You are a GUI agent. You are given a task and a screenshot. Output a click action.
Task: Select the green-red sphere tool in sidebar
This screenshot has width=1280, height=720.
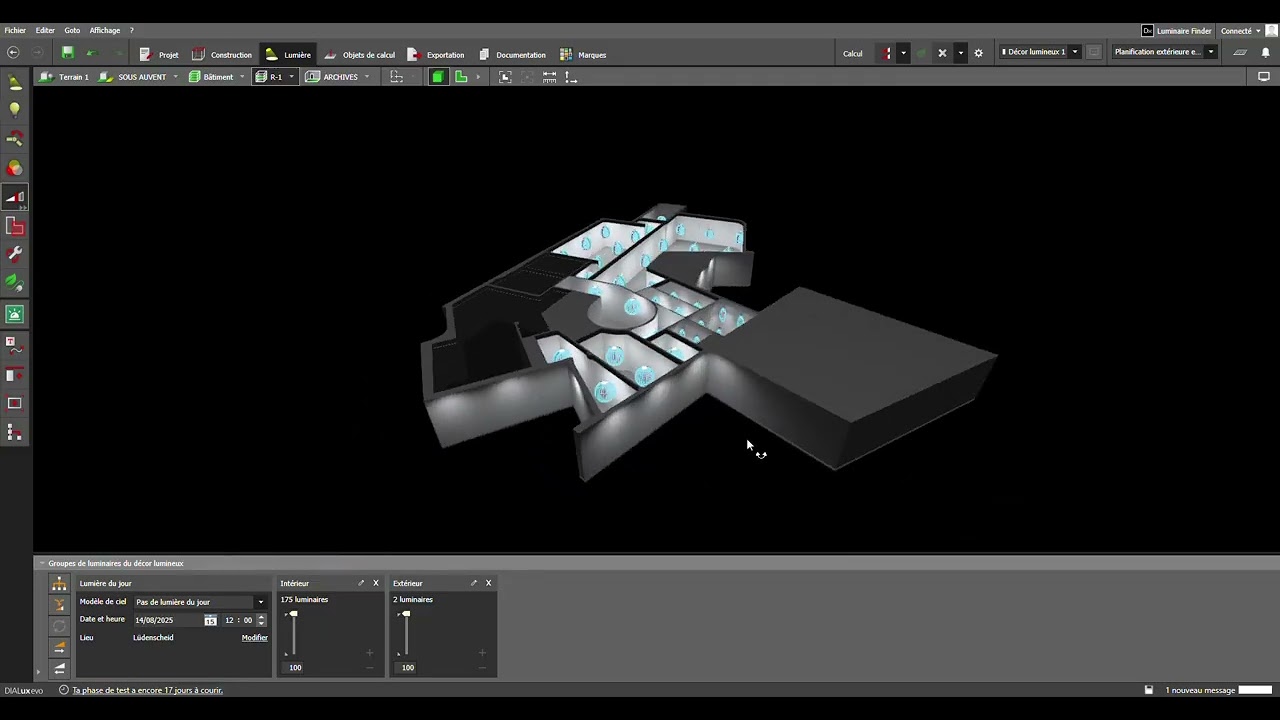(x=15, y=168)
